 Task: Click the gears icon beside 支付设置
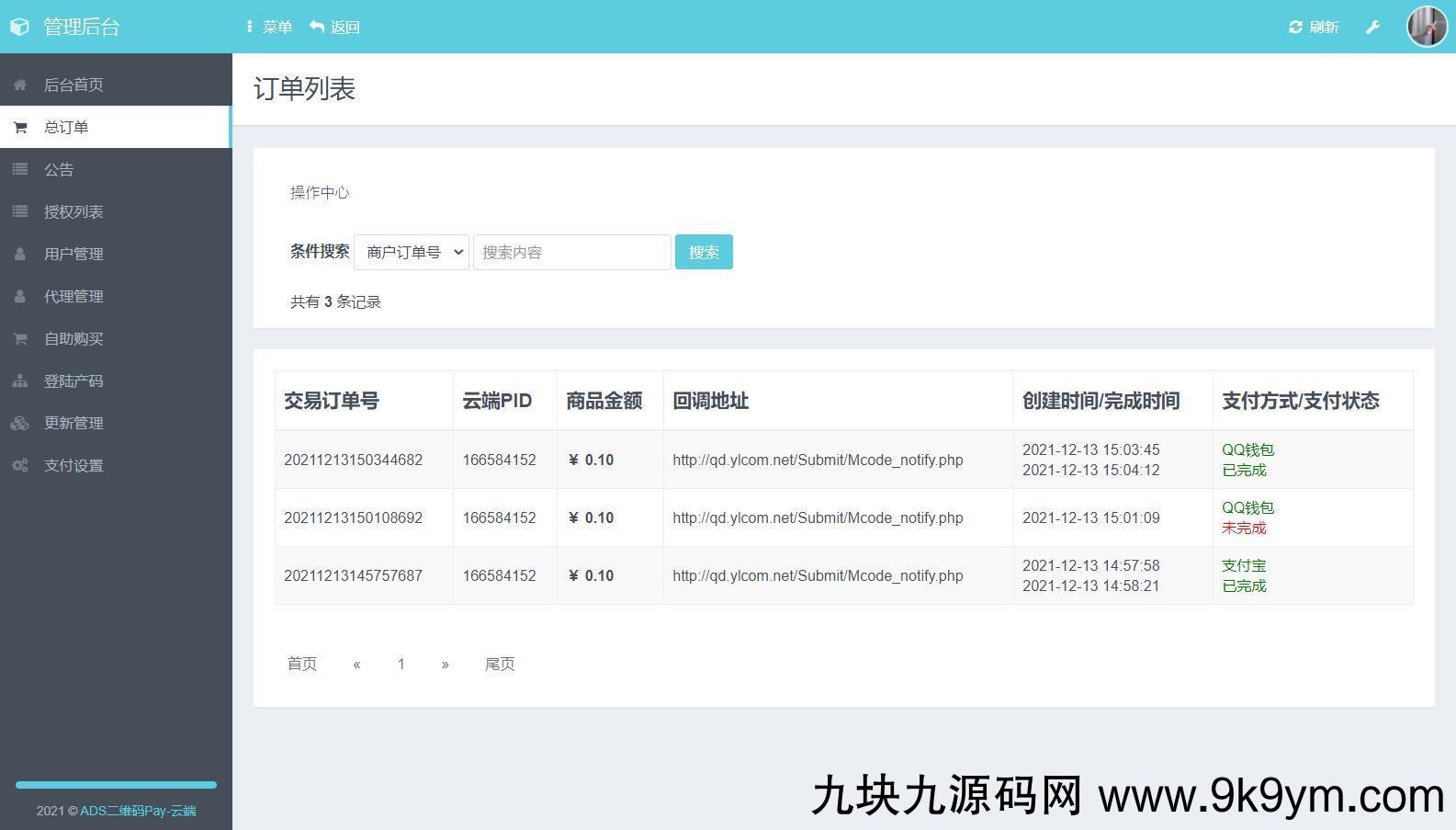(x=20, y=465)
